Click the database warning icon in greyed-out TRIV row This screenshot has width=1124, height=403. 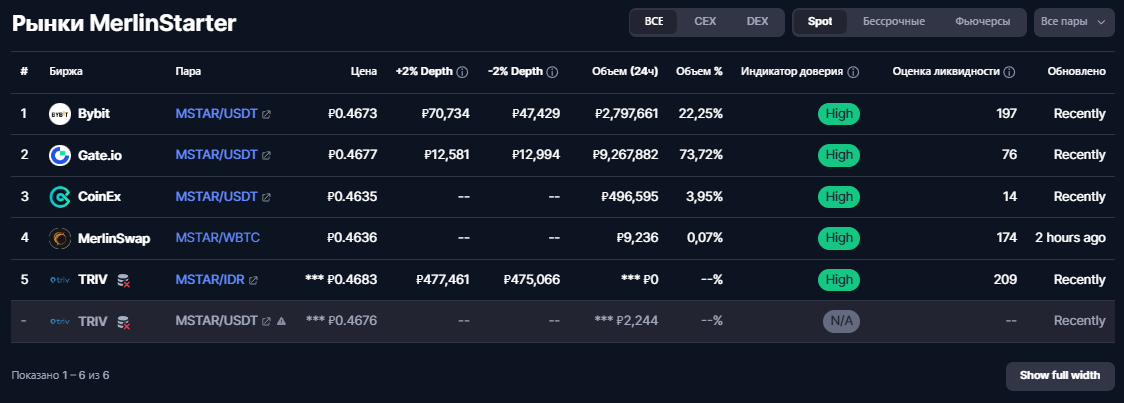click(123, 322)
